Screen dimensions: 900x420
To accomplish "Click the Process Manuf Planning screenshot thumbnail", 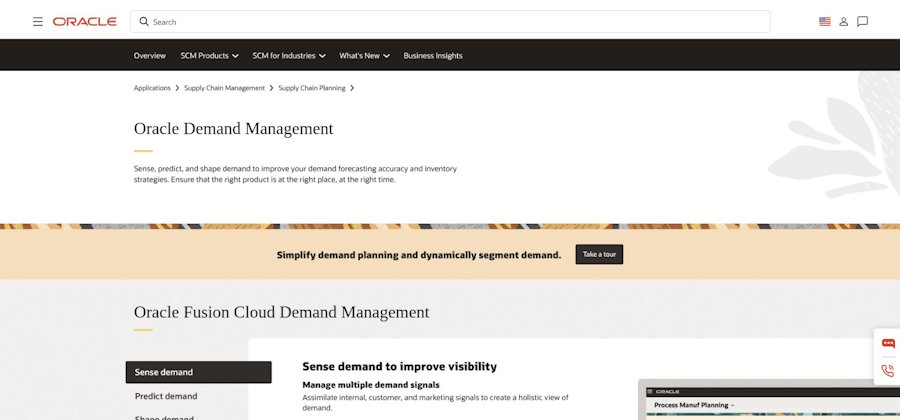I will pyautogui.click(x=769, y=399).
